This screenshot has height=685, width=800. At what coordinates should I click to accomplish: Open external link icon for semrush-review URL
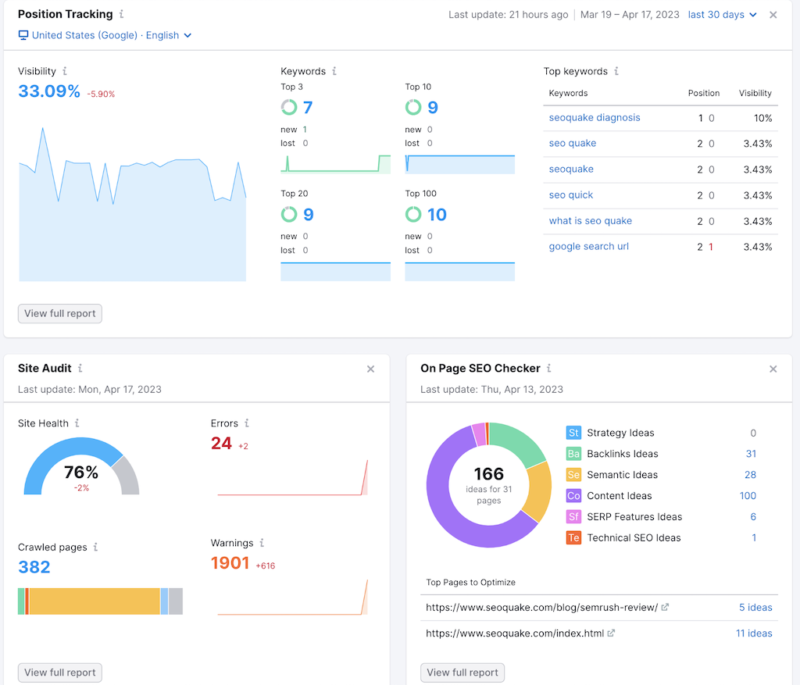665,608
